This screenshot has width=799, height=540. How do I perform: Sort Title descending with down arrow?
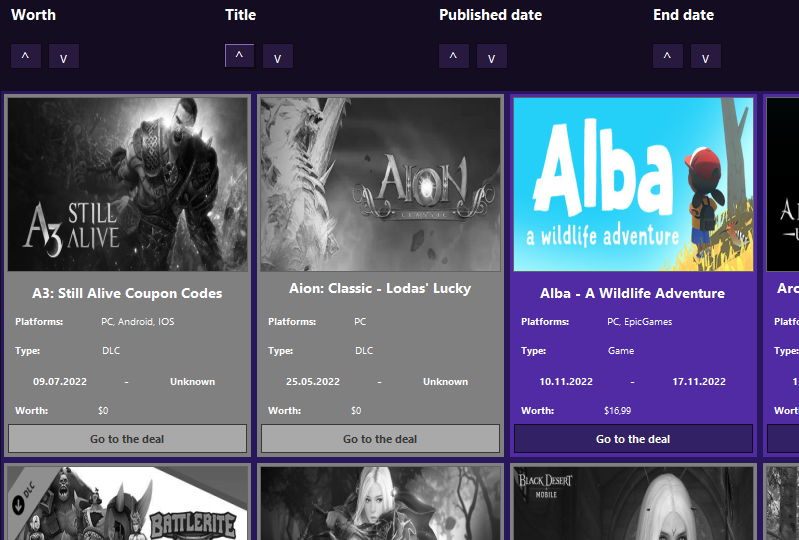(277, 57)
